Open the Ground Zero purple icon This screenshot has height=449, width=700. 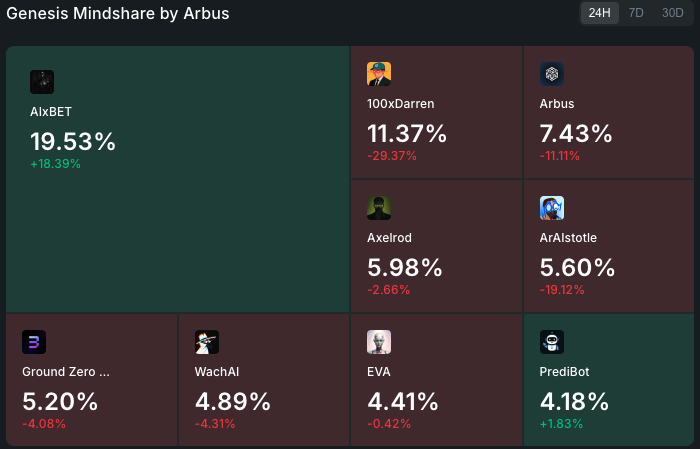(34, 343)
